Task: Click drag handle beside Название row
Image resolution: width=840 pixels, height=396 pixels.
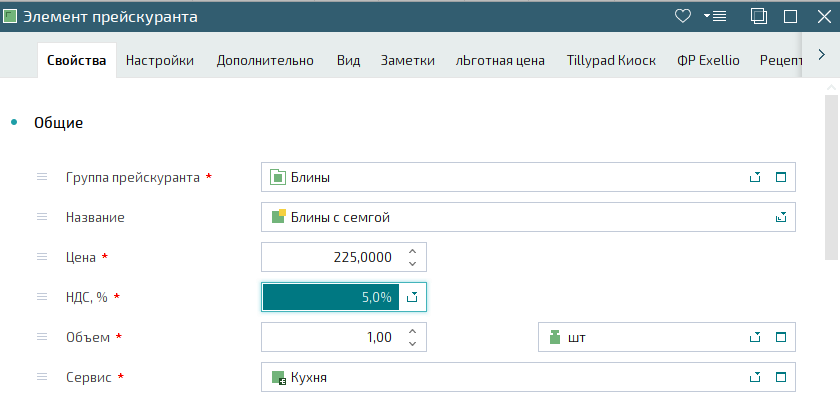Action: pos(42,217)
